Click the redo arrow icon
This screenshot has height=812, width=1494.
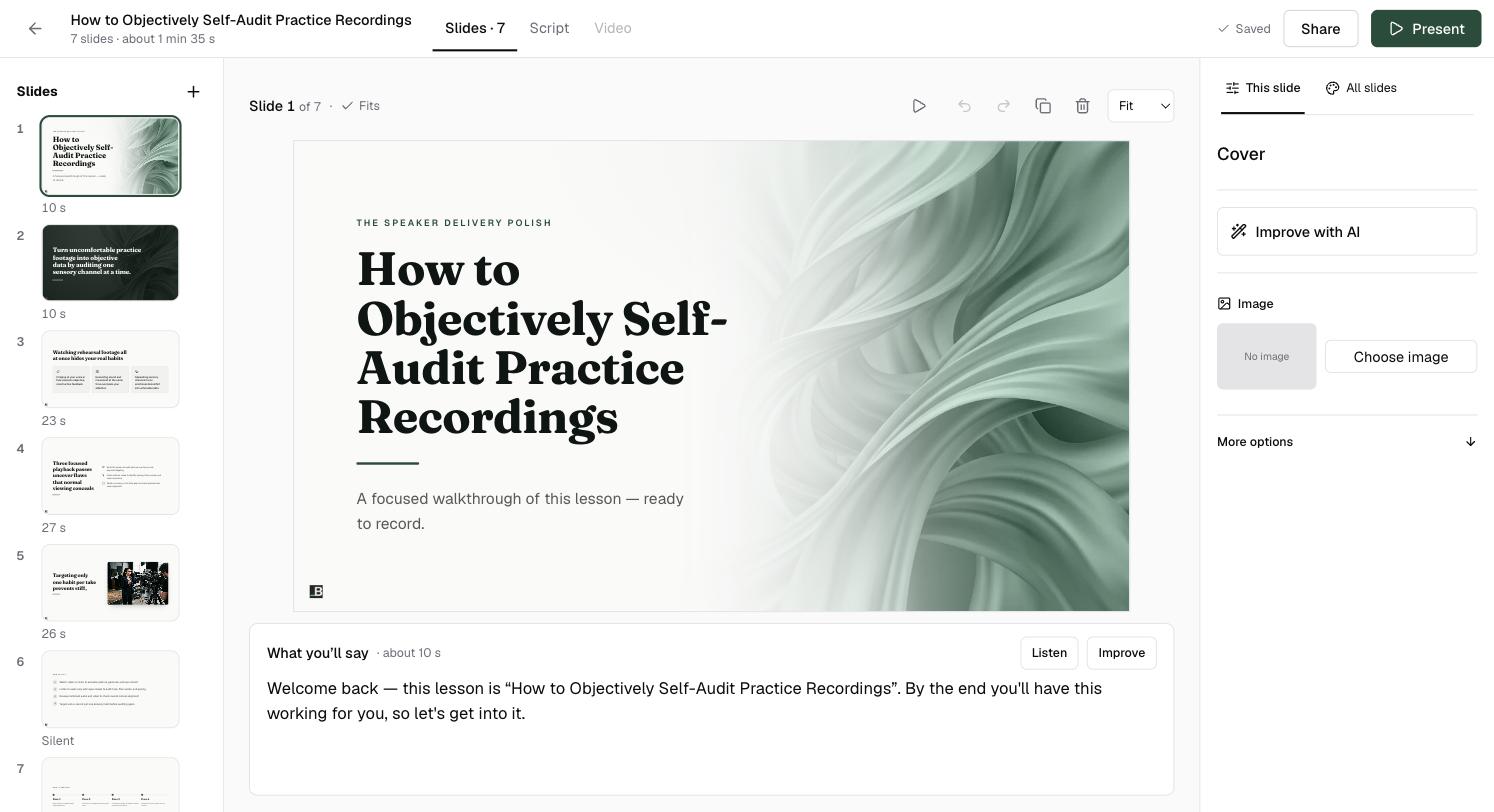pos(1003,106)
